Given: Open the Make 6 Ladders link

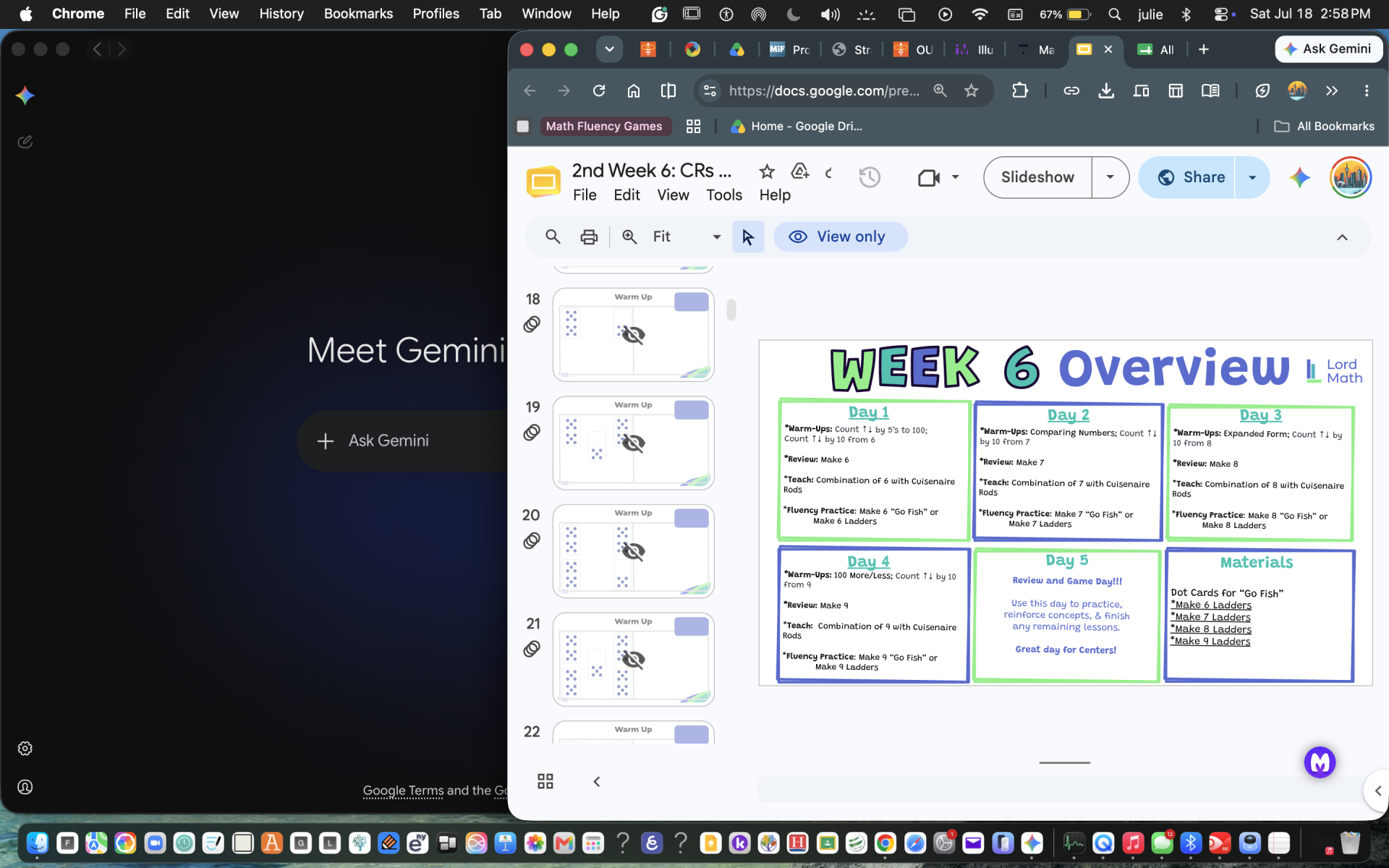Looking at the screenshot, I should [1212, 605].
